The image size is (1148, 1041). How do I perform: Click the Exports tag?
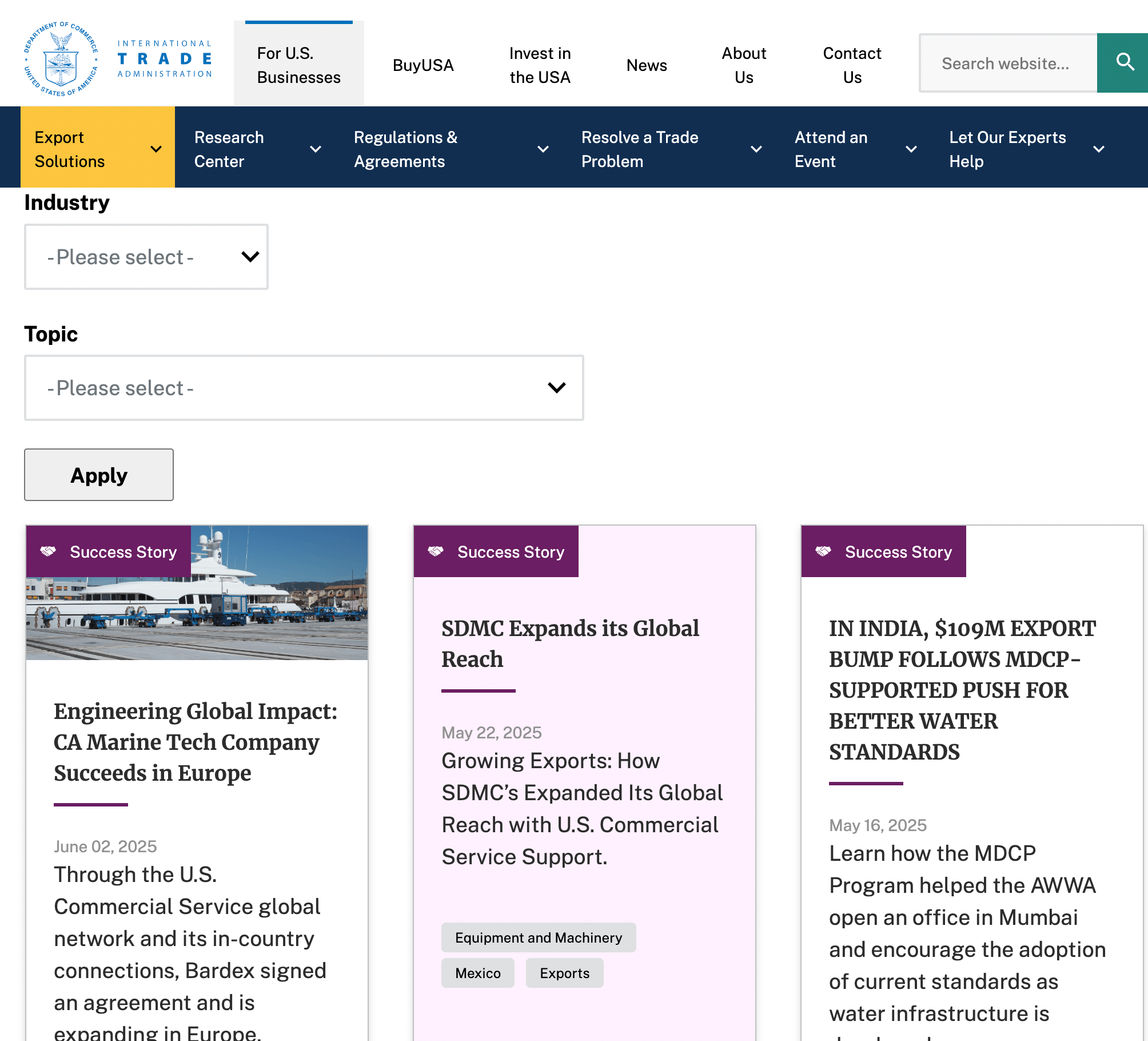565,973
